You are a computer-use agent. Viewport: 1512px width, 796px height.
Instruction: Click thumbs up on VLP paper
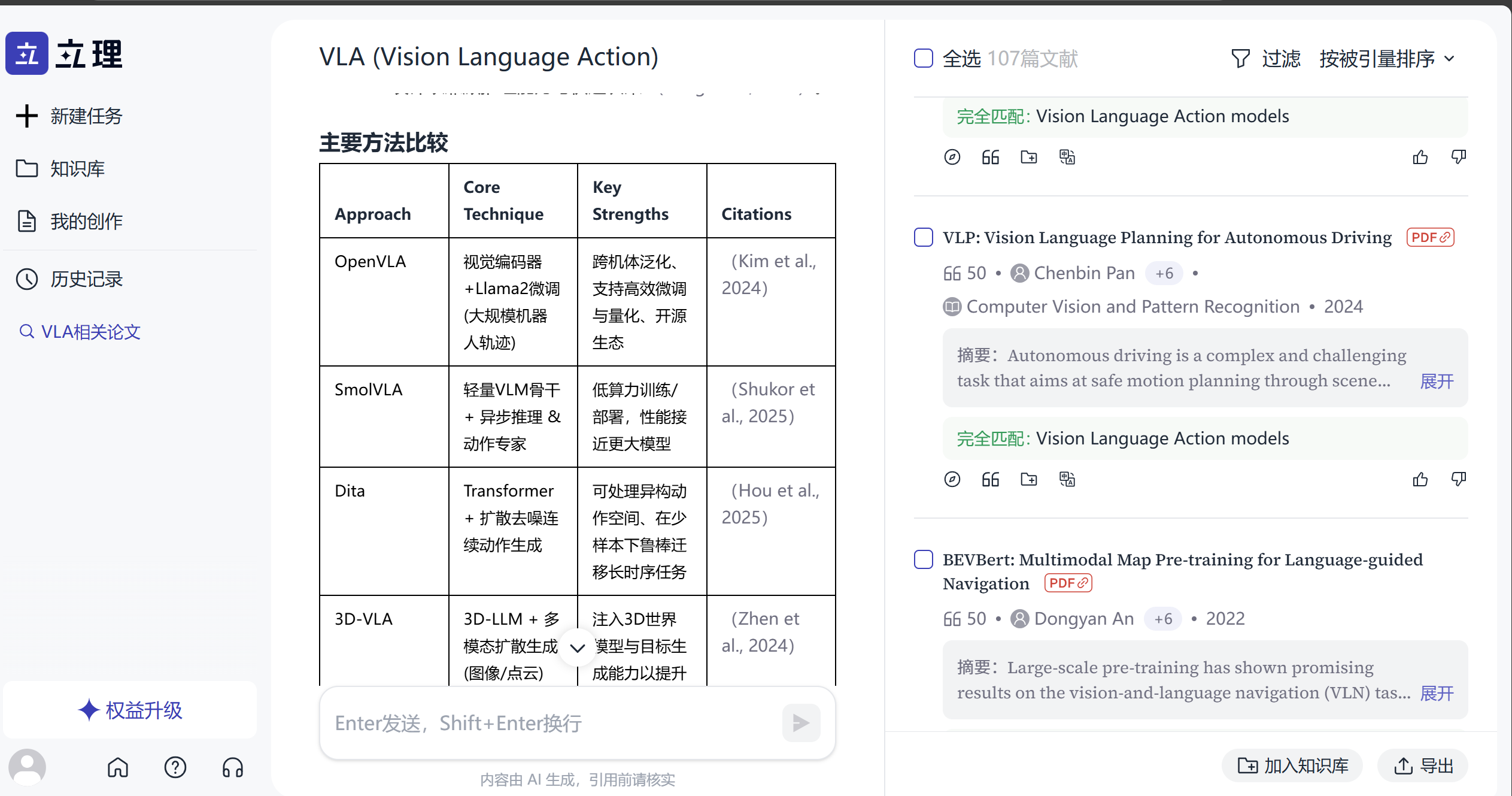(1420, 480)
